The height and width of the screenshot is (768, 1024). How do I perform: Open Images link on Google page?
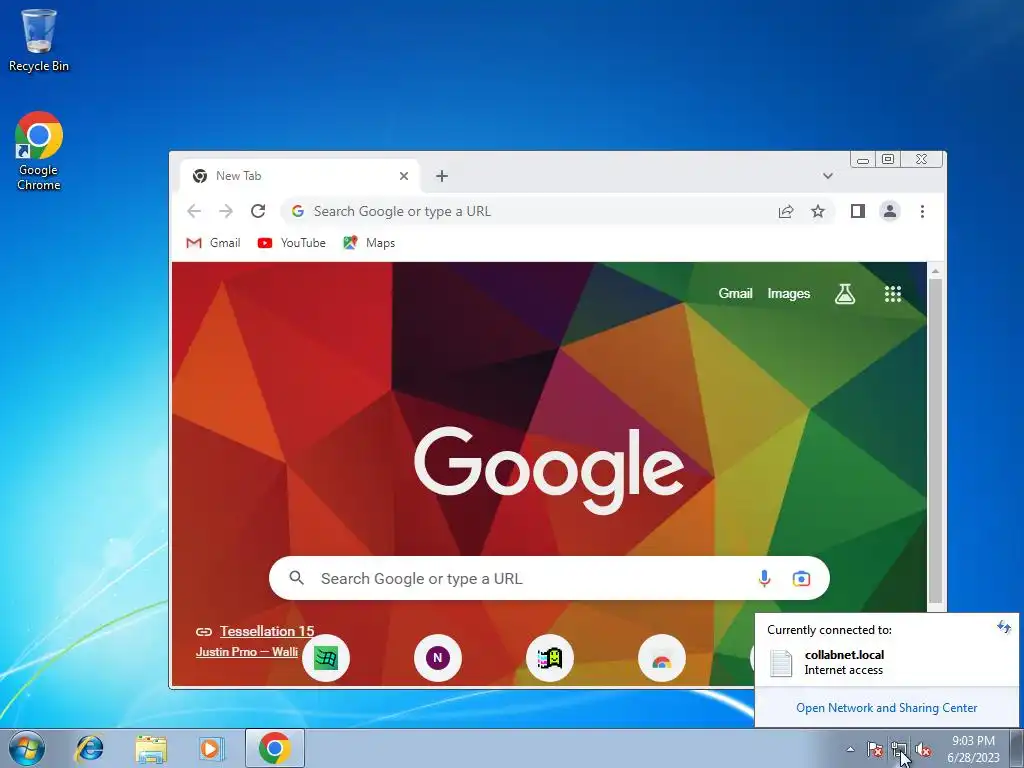[x=788, y=293]
